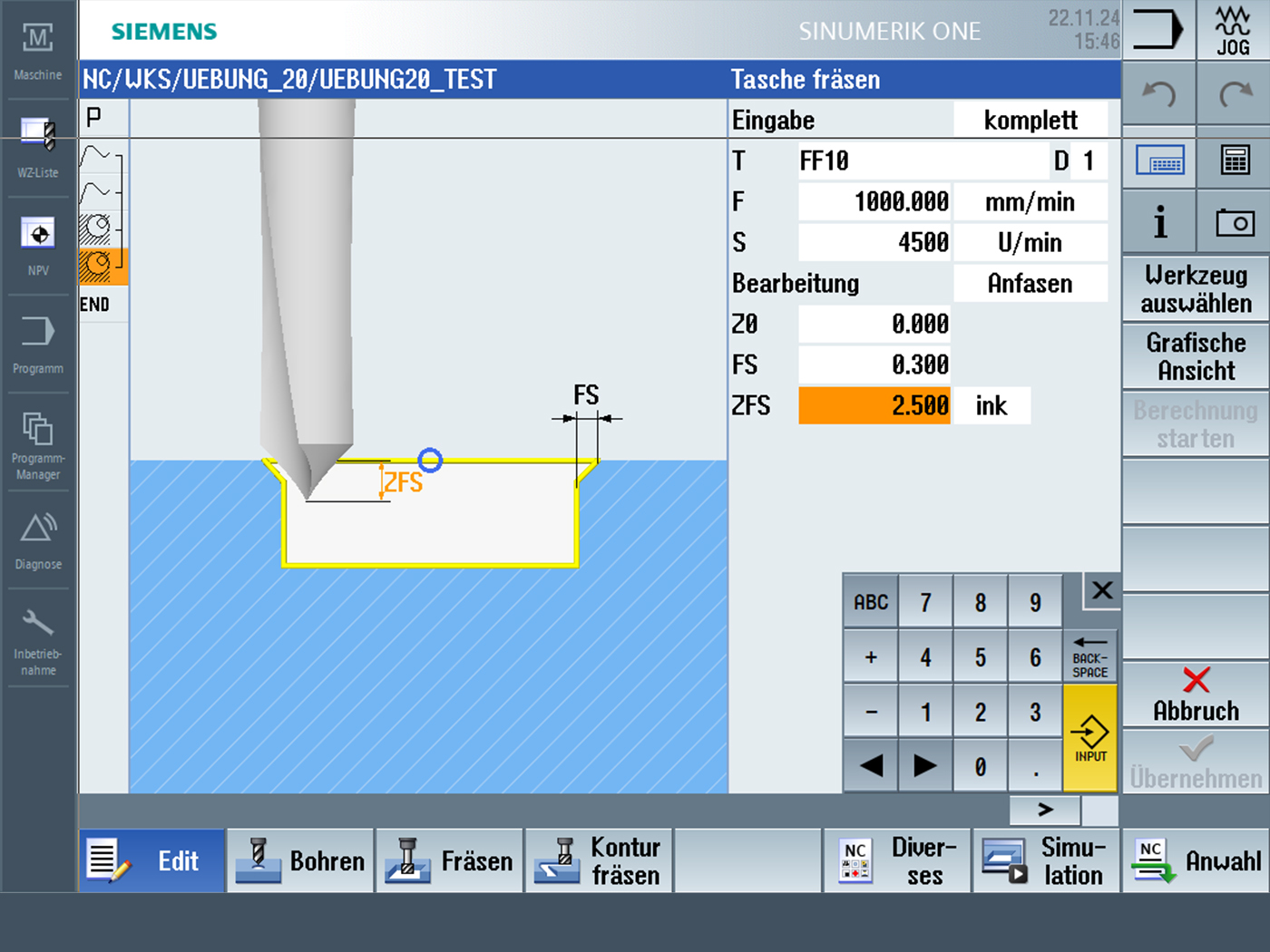This screenshot has width=1270, height=952.
Task: Open the Fräsen milling menu
Action: tap(450, 860)
